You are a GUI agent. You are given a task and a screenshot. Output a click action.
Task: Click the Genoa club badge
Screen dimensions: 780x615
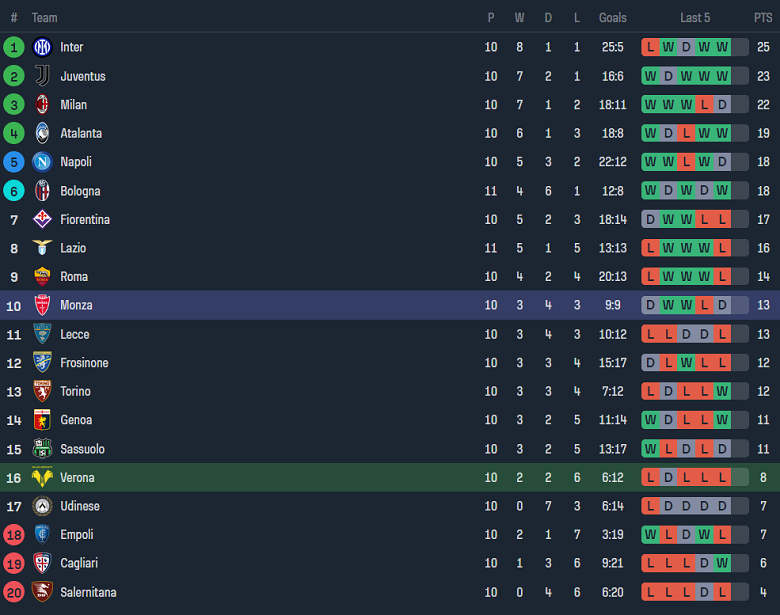point(42,420)
